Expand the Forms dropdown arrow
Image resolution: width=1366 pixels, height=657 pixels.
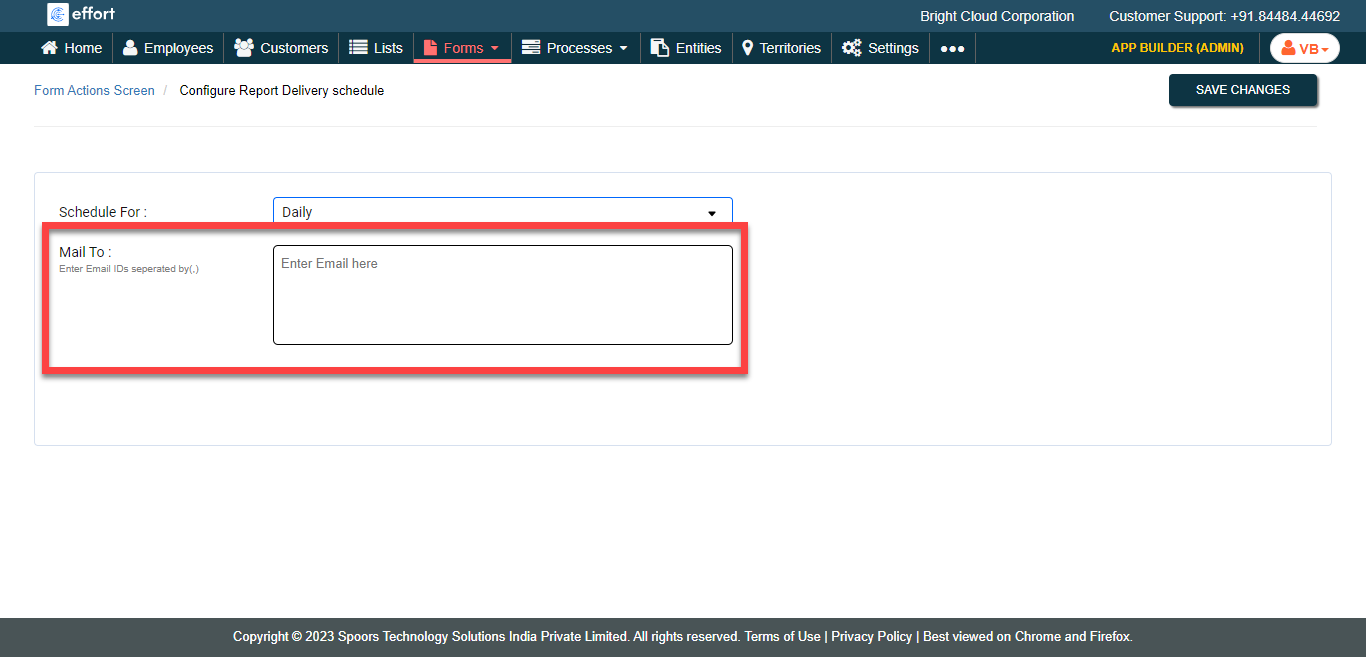click(493, 47)
